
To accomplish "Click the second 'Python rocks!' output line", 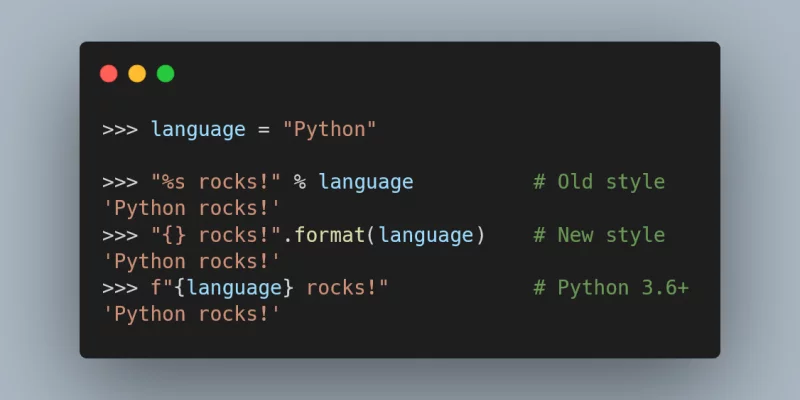I will click(192, 262).
